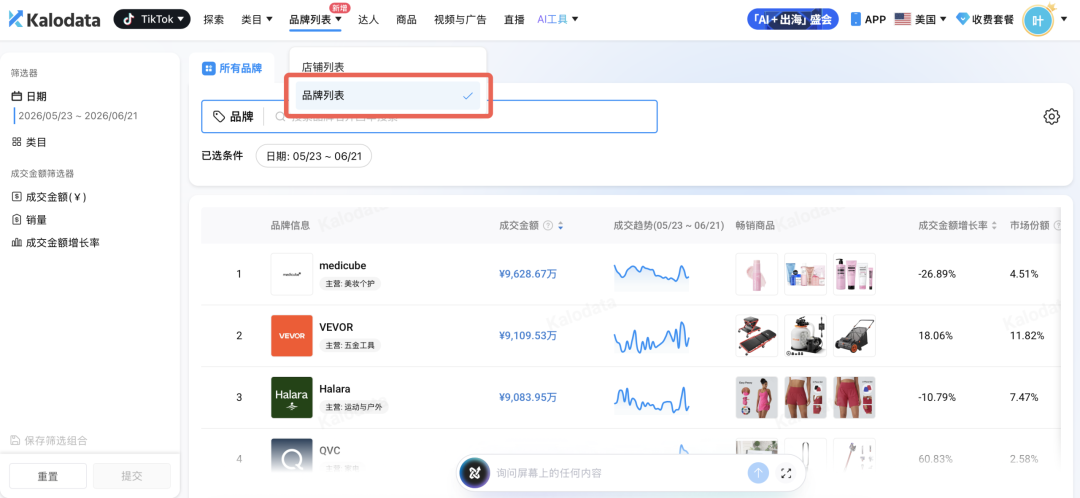Open Halara's first product thumbnail

[756, 397]
